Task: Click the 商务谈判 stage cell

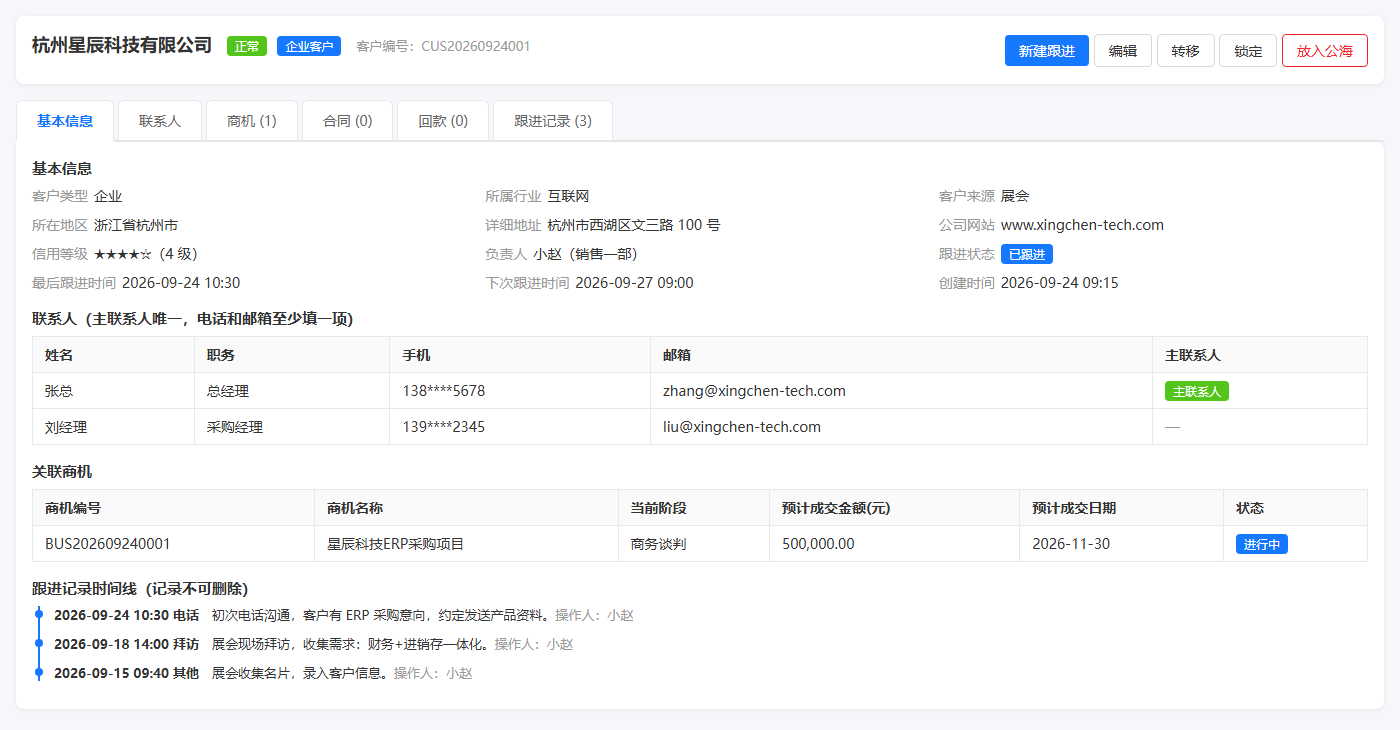Action: 694,544
